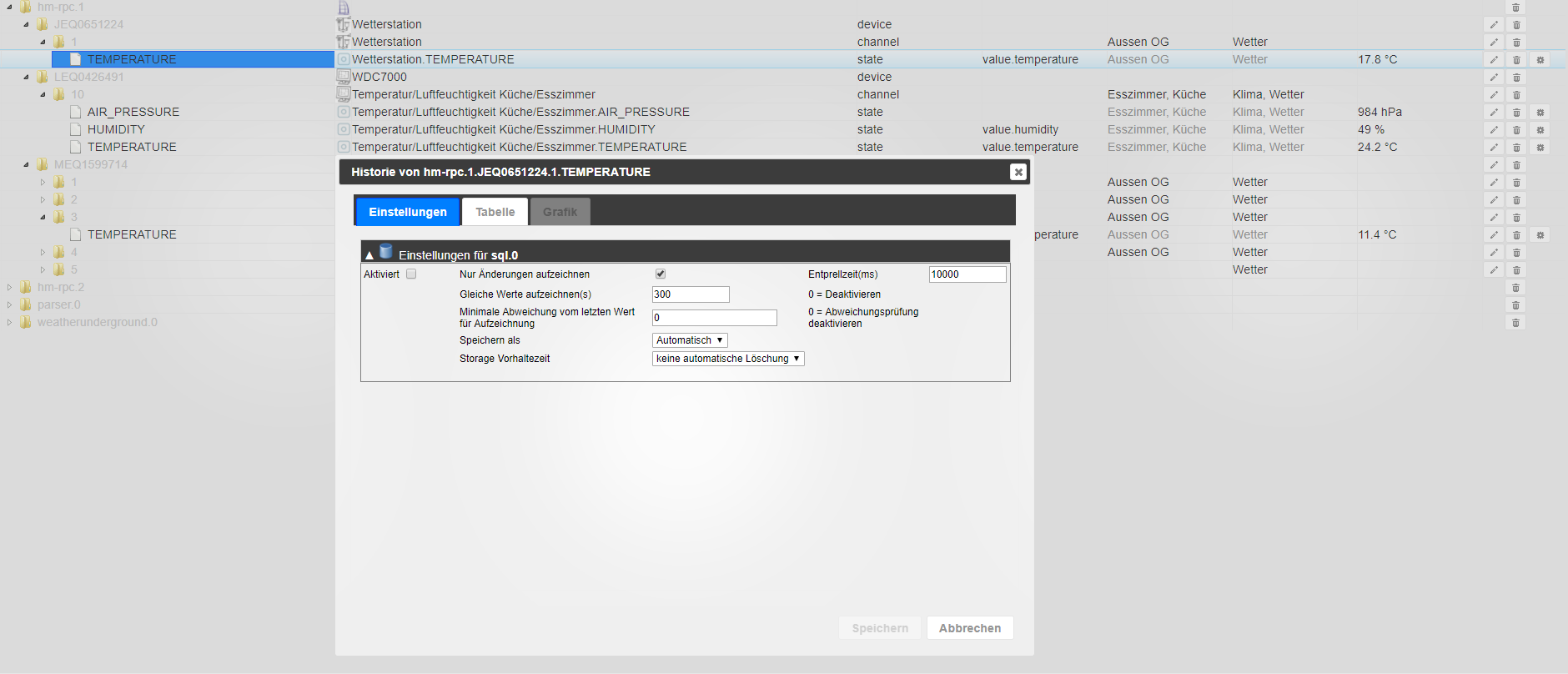Screen dimensions: 1568x674
Task: Delete the Wetterstation.TEMPERATURE state via trash icon
Action: coord(1516,60)
